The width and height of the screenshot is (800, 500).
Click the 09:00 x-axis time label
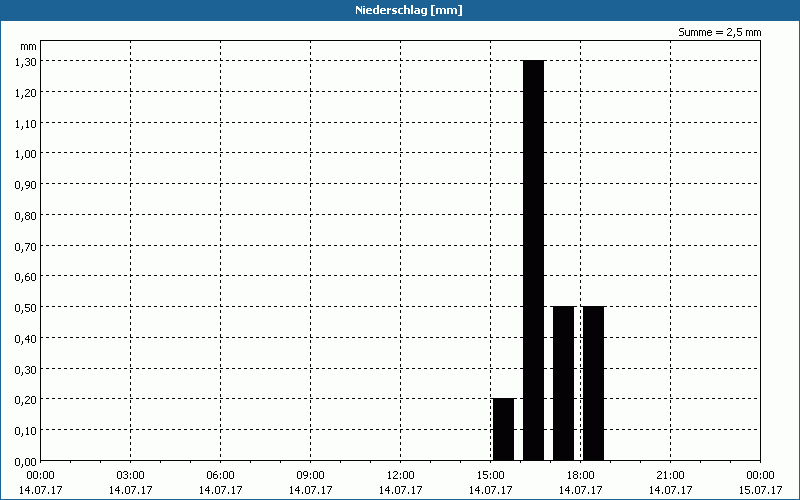pos(311,476)
